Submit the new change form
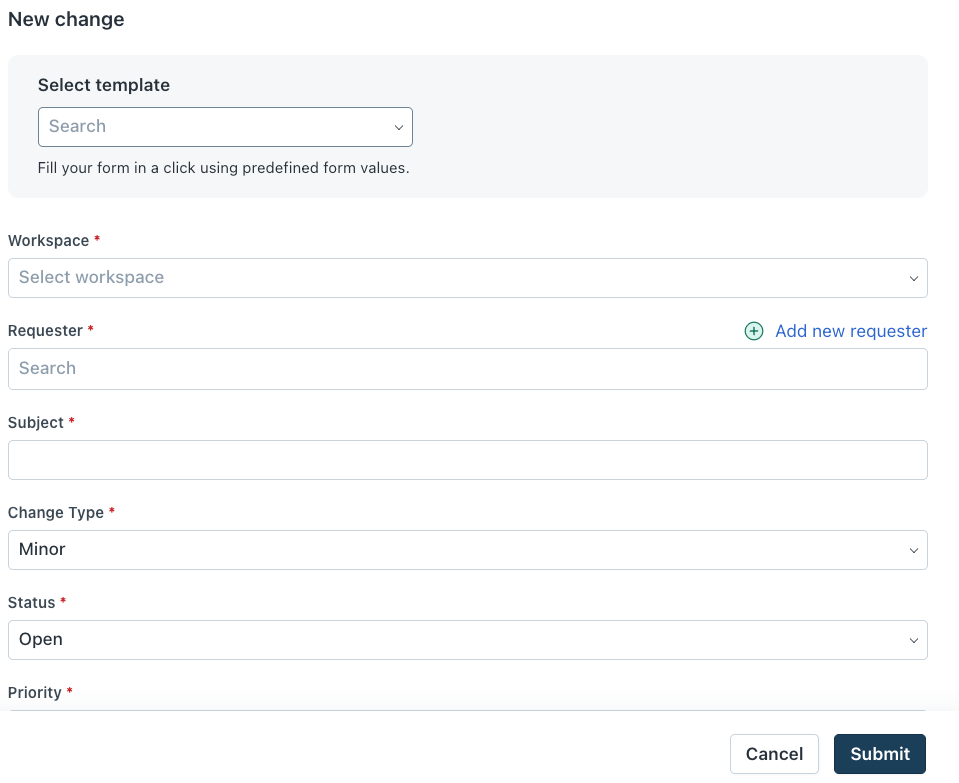This screenshot has height=783, width=959. coord(879,754)
